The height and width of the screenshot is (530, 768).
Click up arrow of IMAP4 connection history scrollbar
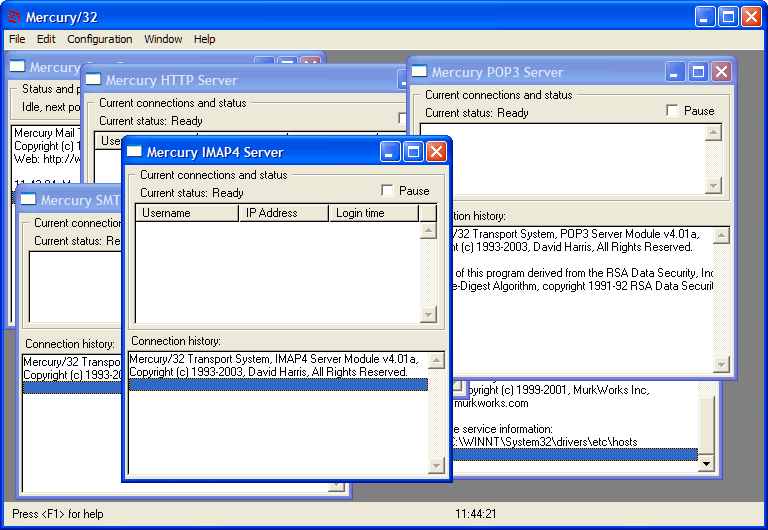436,361
